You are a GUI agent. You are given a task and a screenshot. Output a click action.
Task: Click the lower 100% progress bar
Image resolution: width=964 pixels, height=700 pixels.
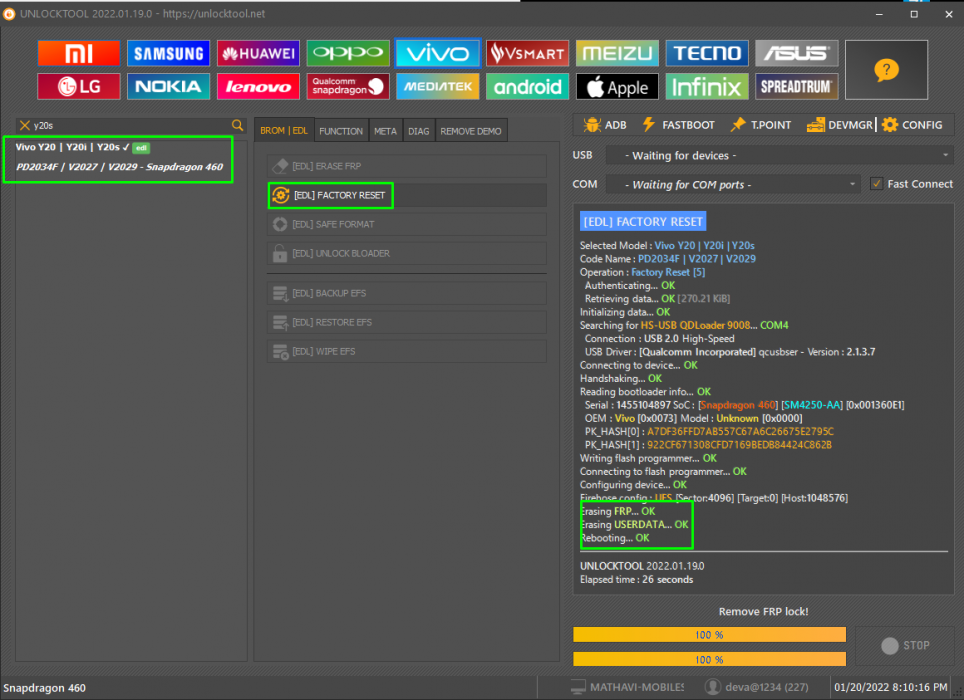coord(709,659)
